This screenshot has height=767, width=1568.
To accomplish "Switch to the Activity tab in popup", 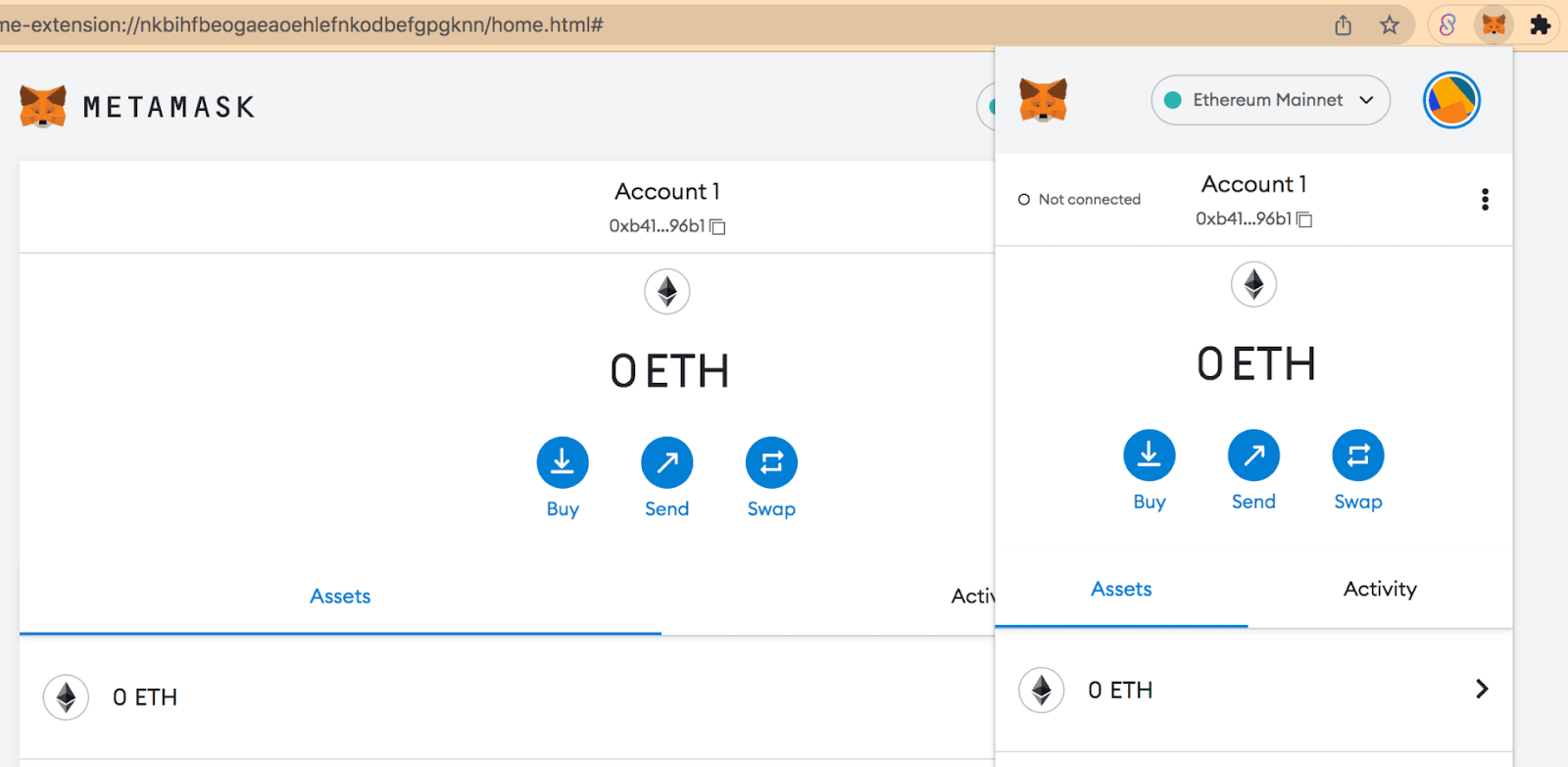I will (1380, 590).
